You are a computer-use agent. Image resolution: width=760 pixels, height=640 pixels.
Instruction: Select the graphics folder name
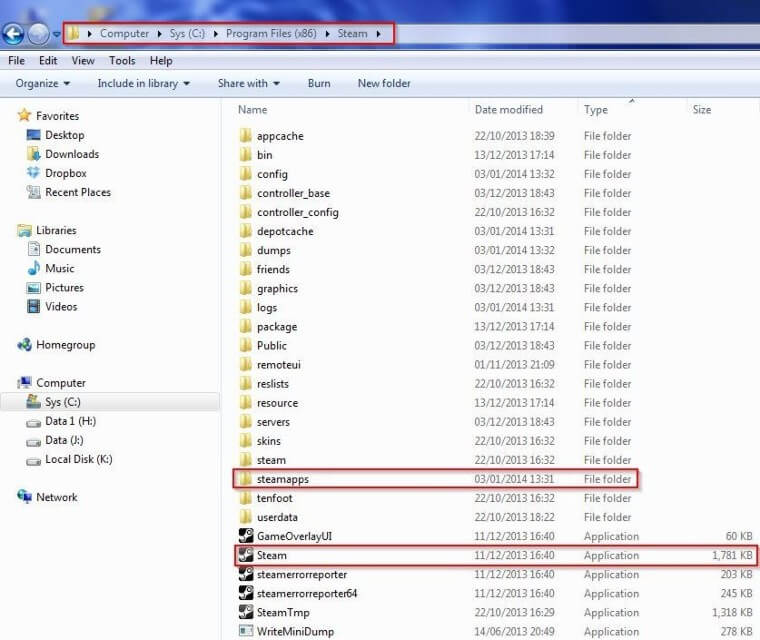pos(277,288)
